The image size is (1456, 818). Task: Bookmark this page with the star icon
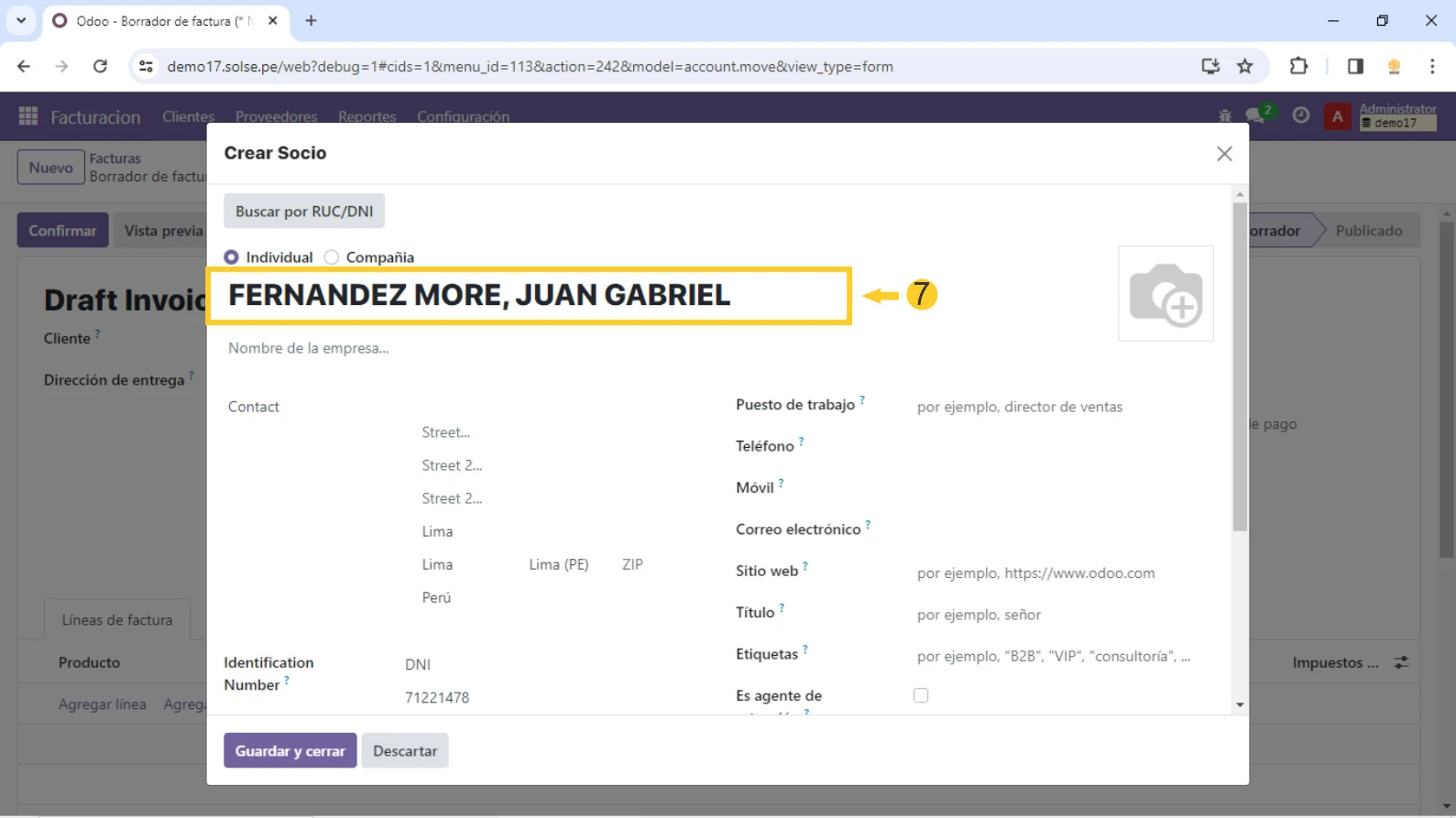pyautogui.click(x=1244, y=66)
